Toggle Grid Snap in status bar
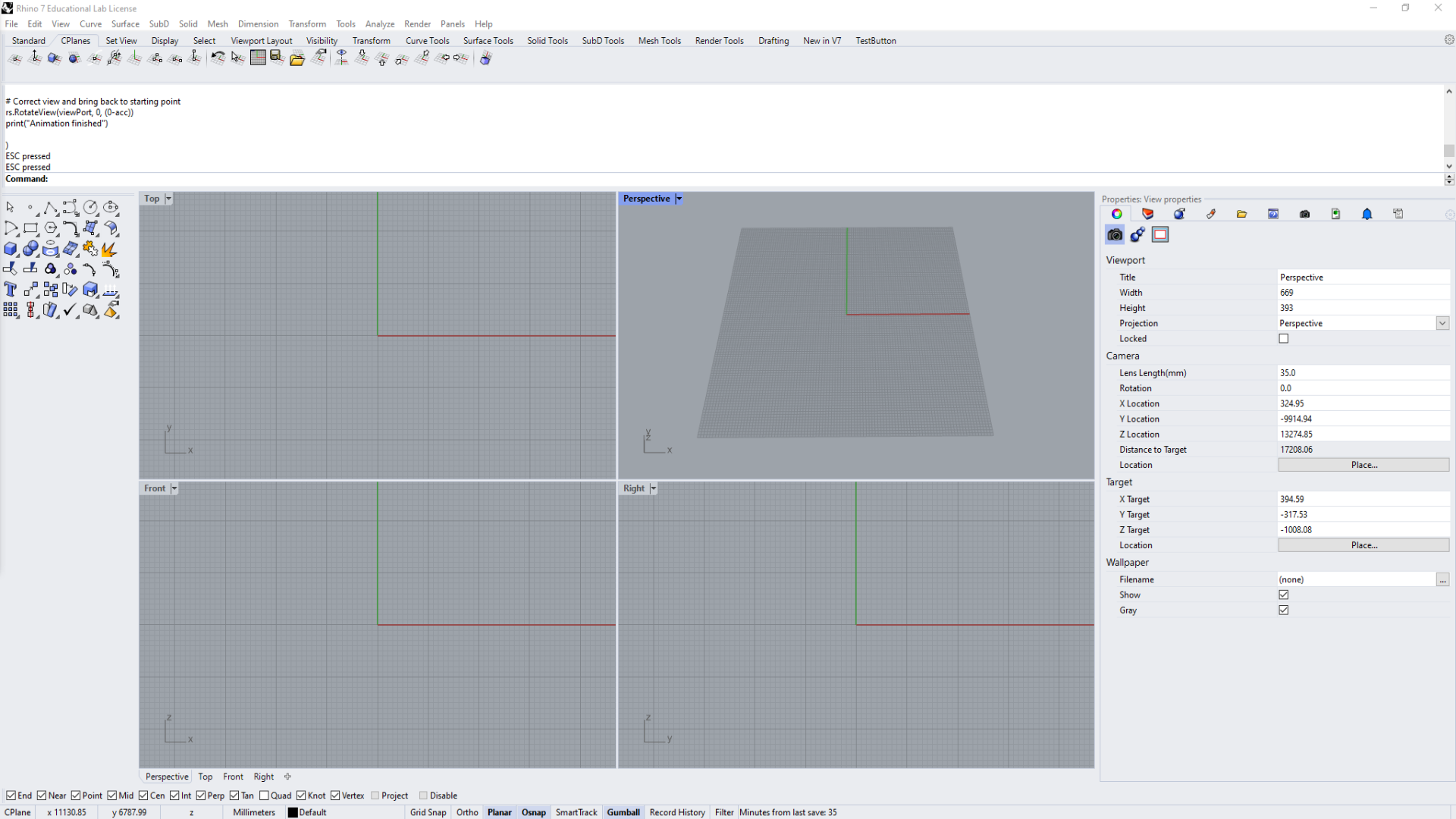 tap(428, 812)
